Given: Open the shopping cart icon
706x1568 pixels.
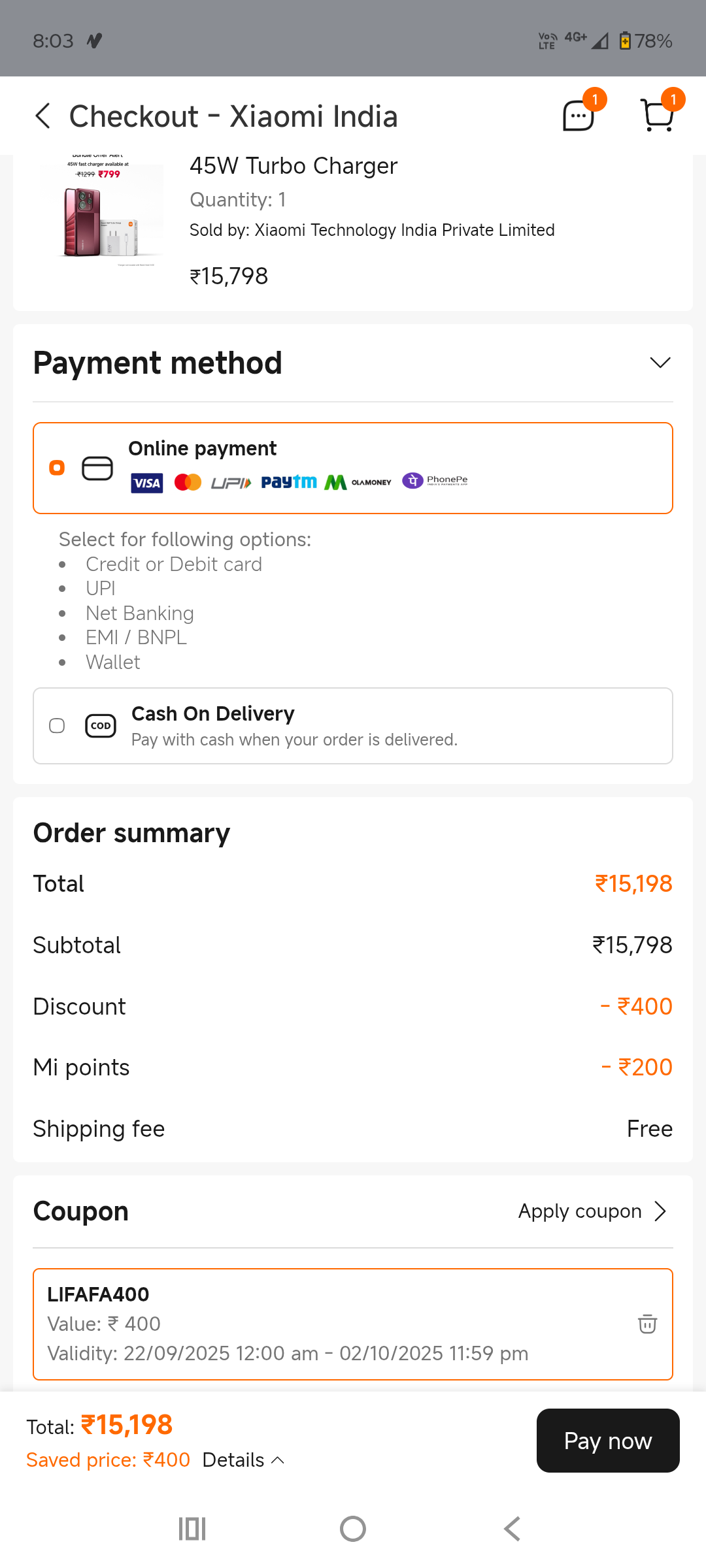Looking at the screenshot, I should [658, 116].
